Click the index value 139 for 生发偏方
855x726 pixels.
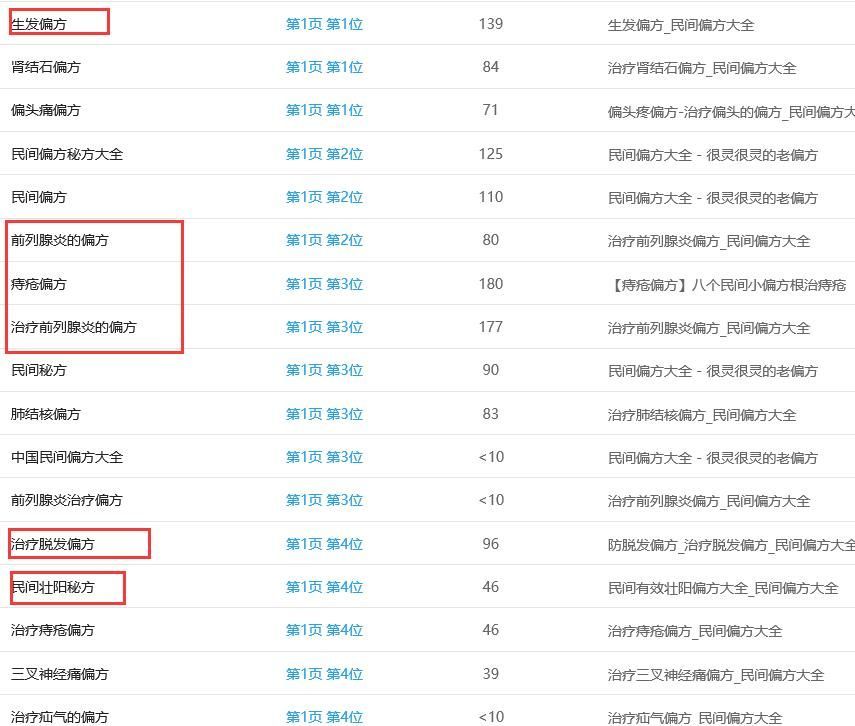(490, 24)
